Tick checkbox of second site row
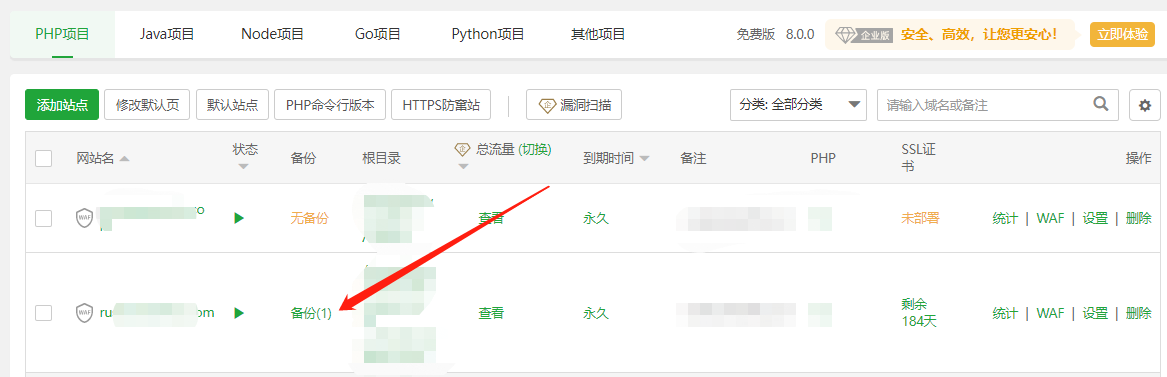 (43, 313)
